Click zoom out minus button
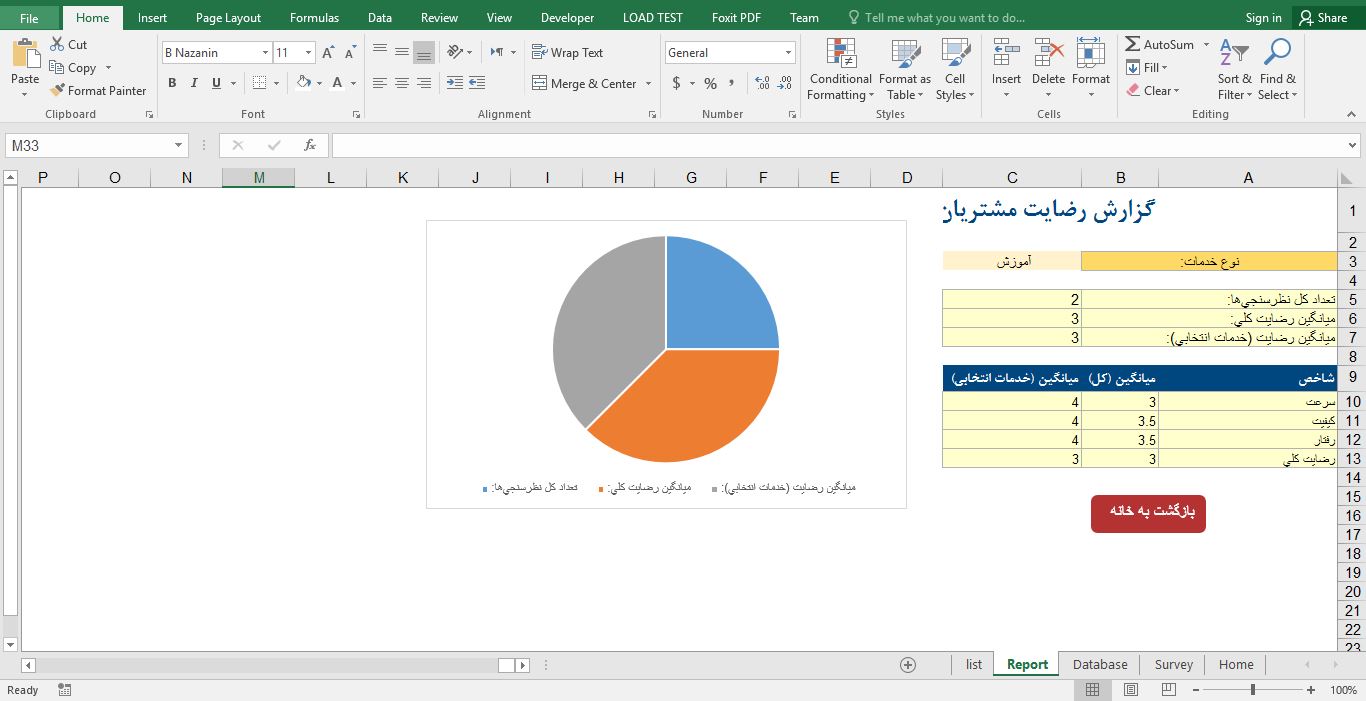 click(1194, 690)
